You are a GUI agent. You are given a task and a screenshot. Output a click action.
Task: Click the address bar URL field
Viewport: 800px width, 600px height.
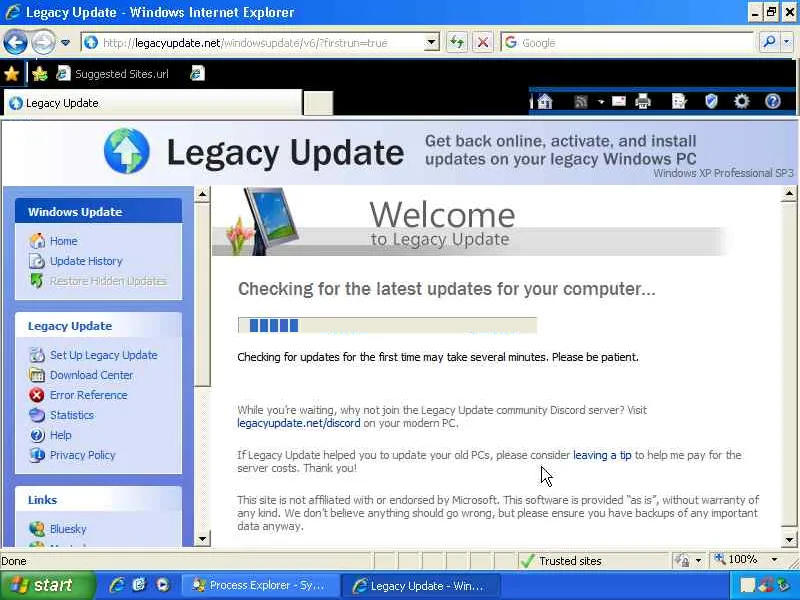click(254, 43)
